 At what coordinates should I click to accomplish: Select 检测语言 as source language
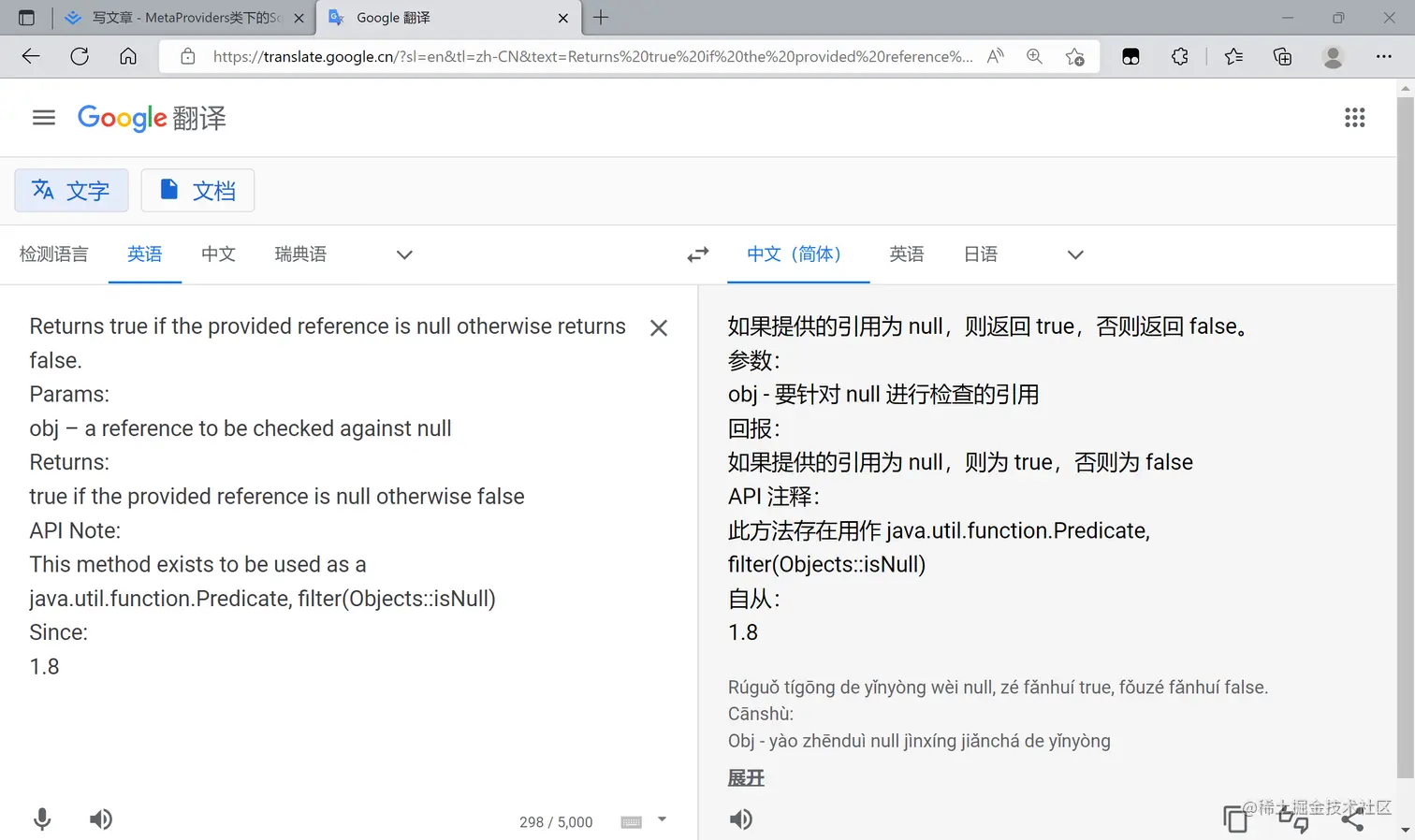54,254
